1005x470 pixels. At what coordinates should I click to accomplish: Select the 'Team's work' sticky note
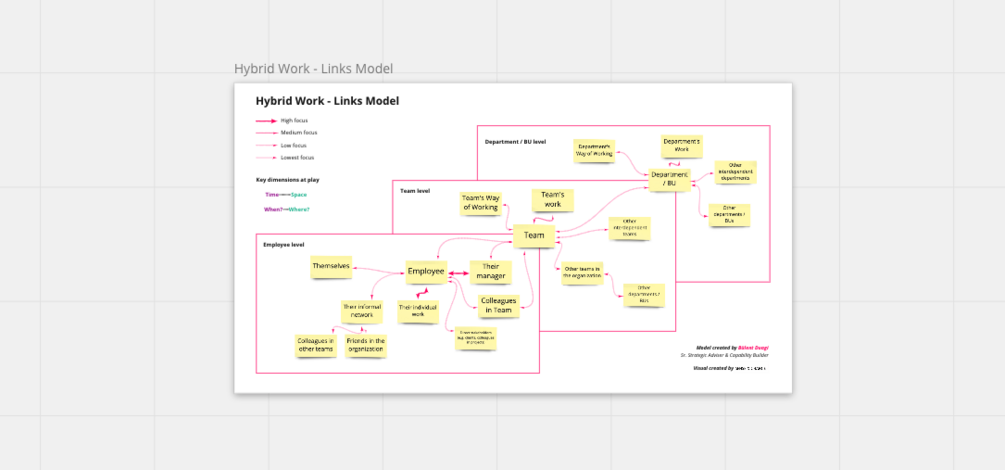pos(552,200)
